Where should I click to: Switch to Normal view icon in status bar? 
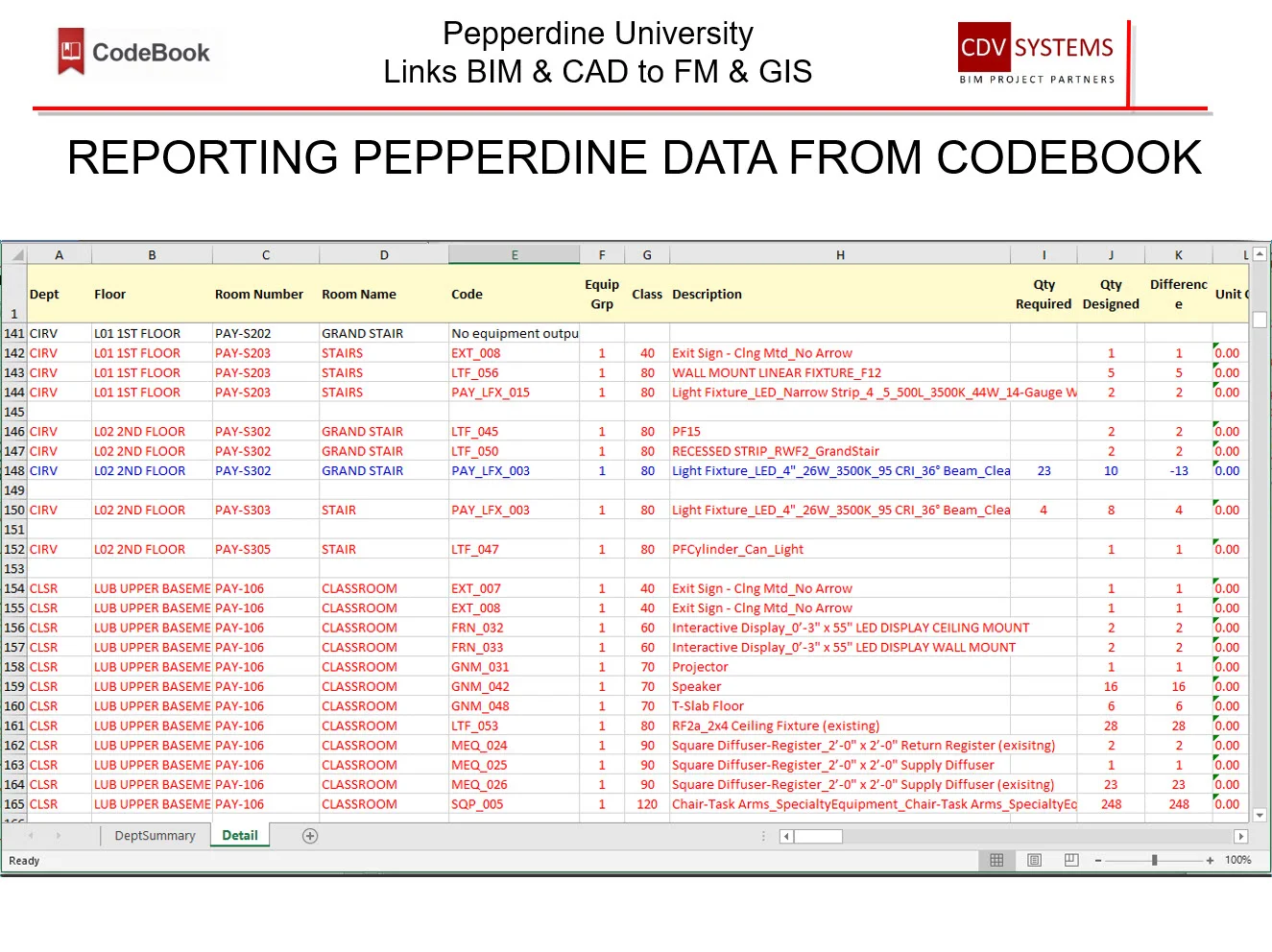point(996,860)
